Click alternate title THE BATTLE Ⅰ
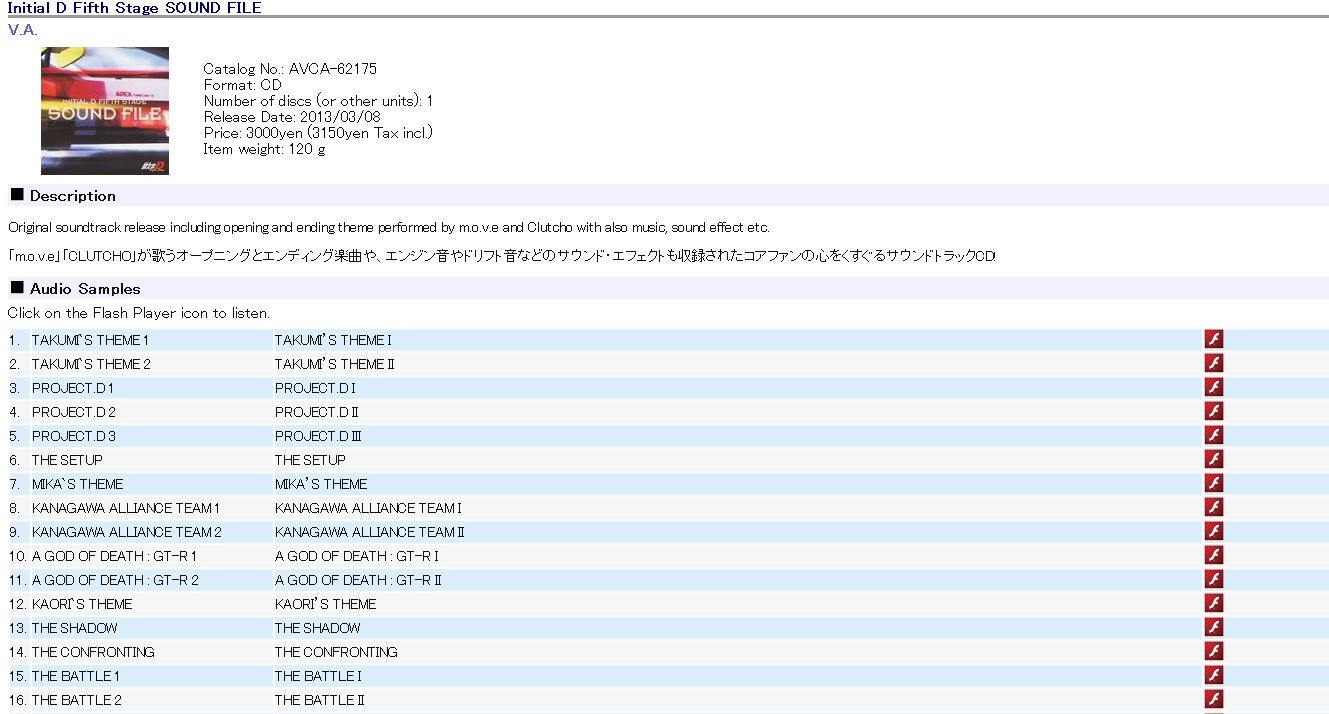Screen dimensions: 1329x714 (318, 676)
